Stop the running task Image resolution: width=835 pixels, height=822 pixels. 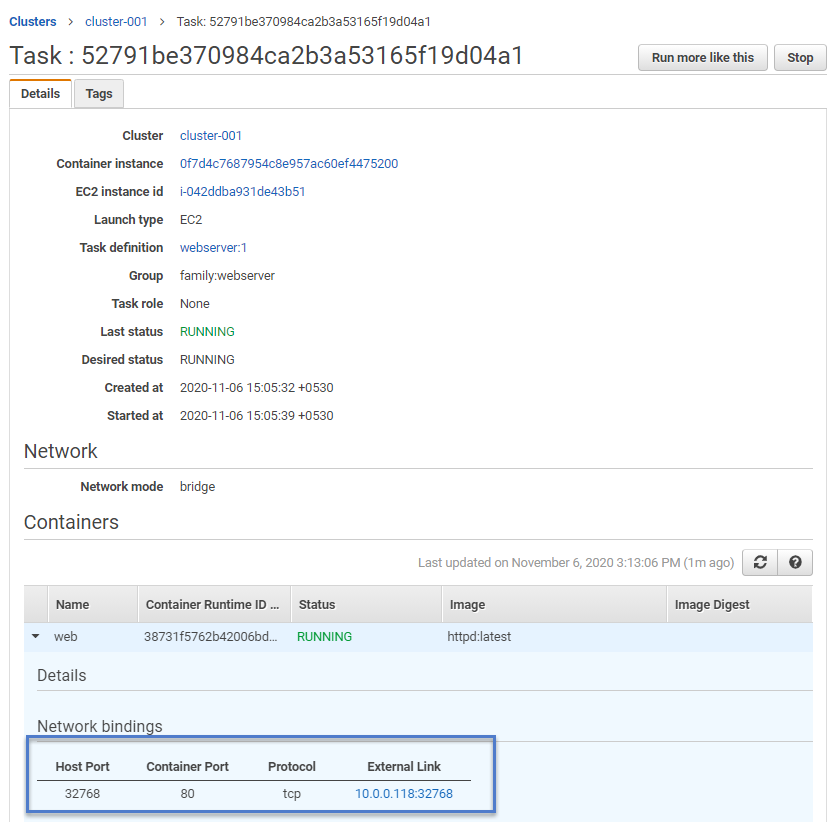coord(800,57)
